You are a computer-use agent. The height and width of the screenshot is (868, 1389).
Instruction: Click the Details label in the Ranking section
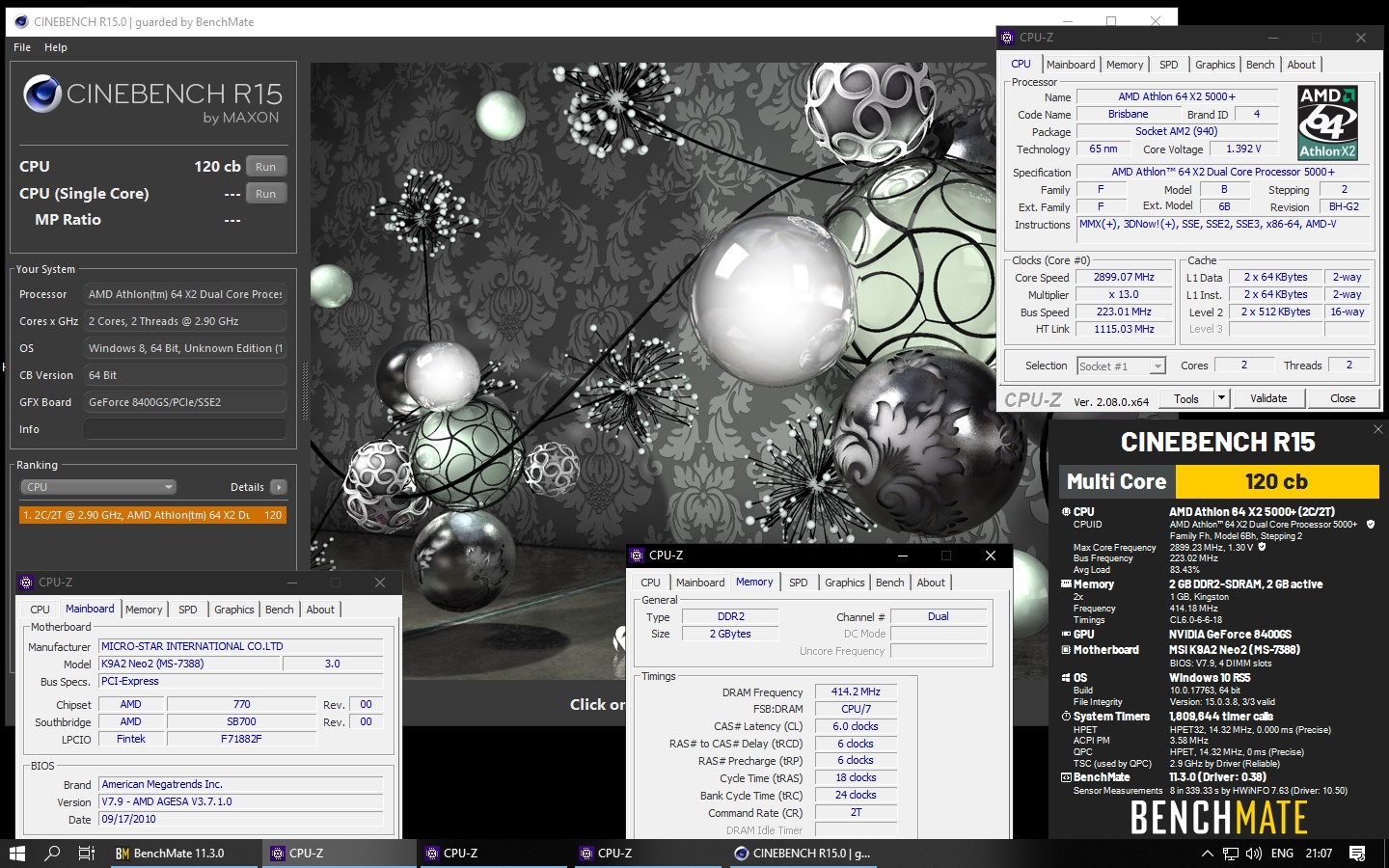tap(247, 487)
